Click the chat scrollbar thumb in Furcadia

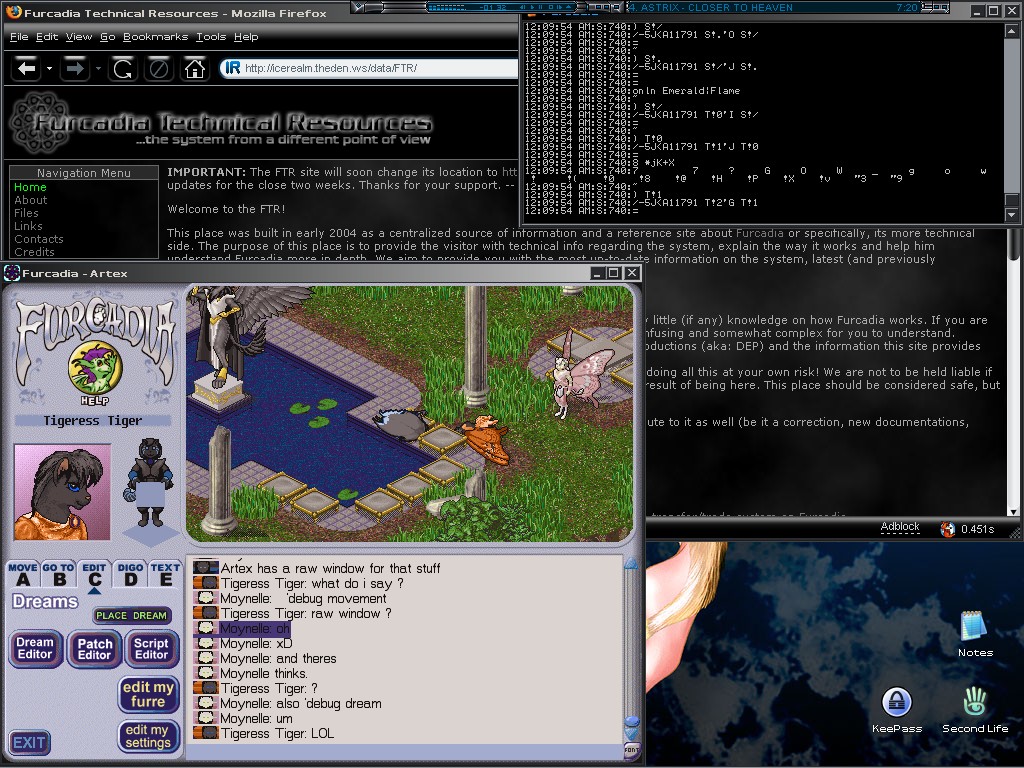click(632, 722)
